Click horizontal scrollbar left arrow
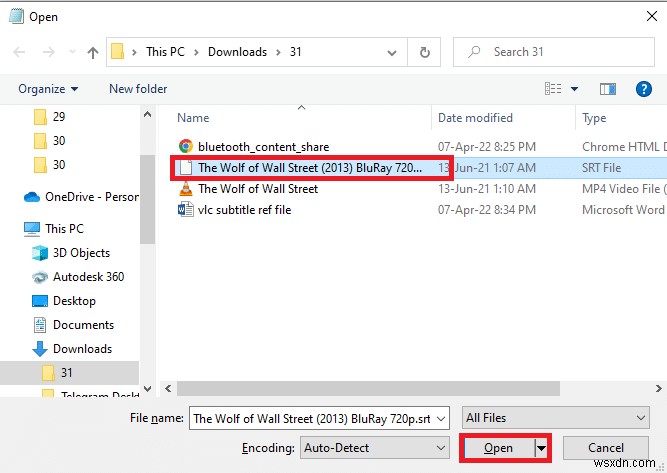Viewport: 667px width, 473px height. tap(168, 388)
